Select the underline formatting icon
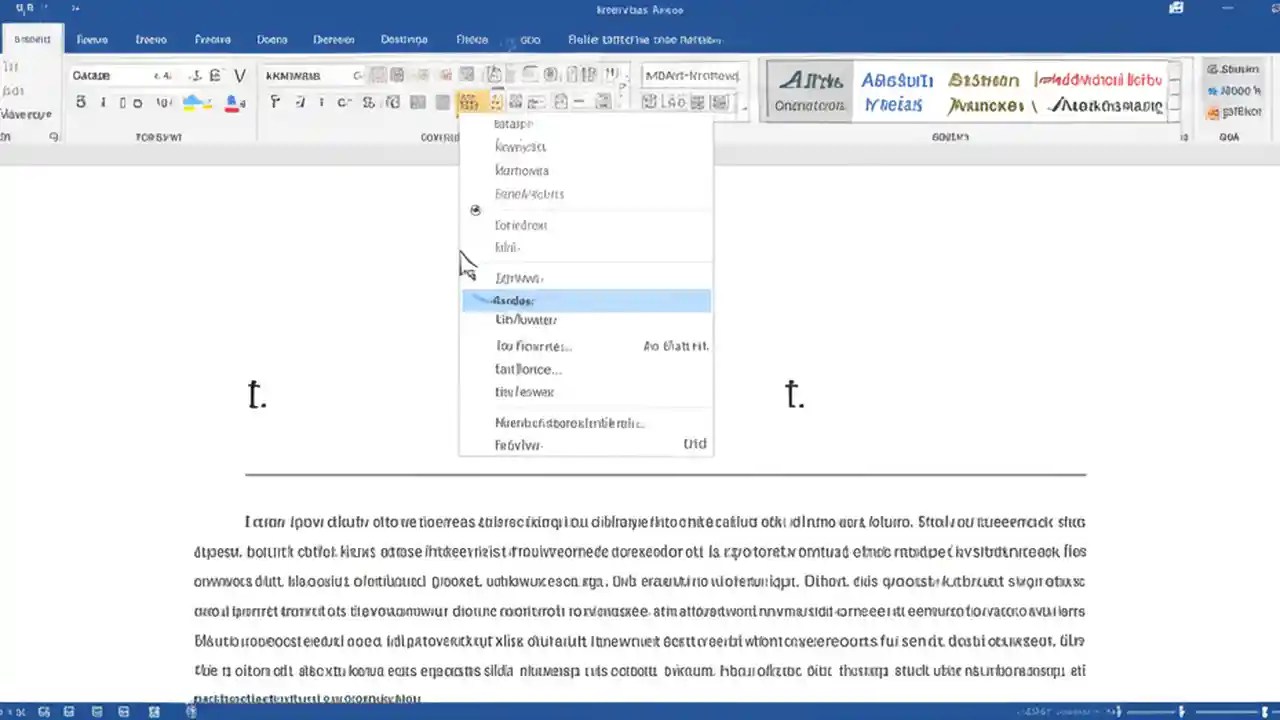Image resolution: width=1280 pixels, height=720 pixels. point(124,101)
